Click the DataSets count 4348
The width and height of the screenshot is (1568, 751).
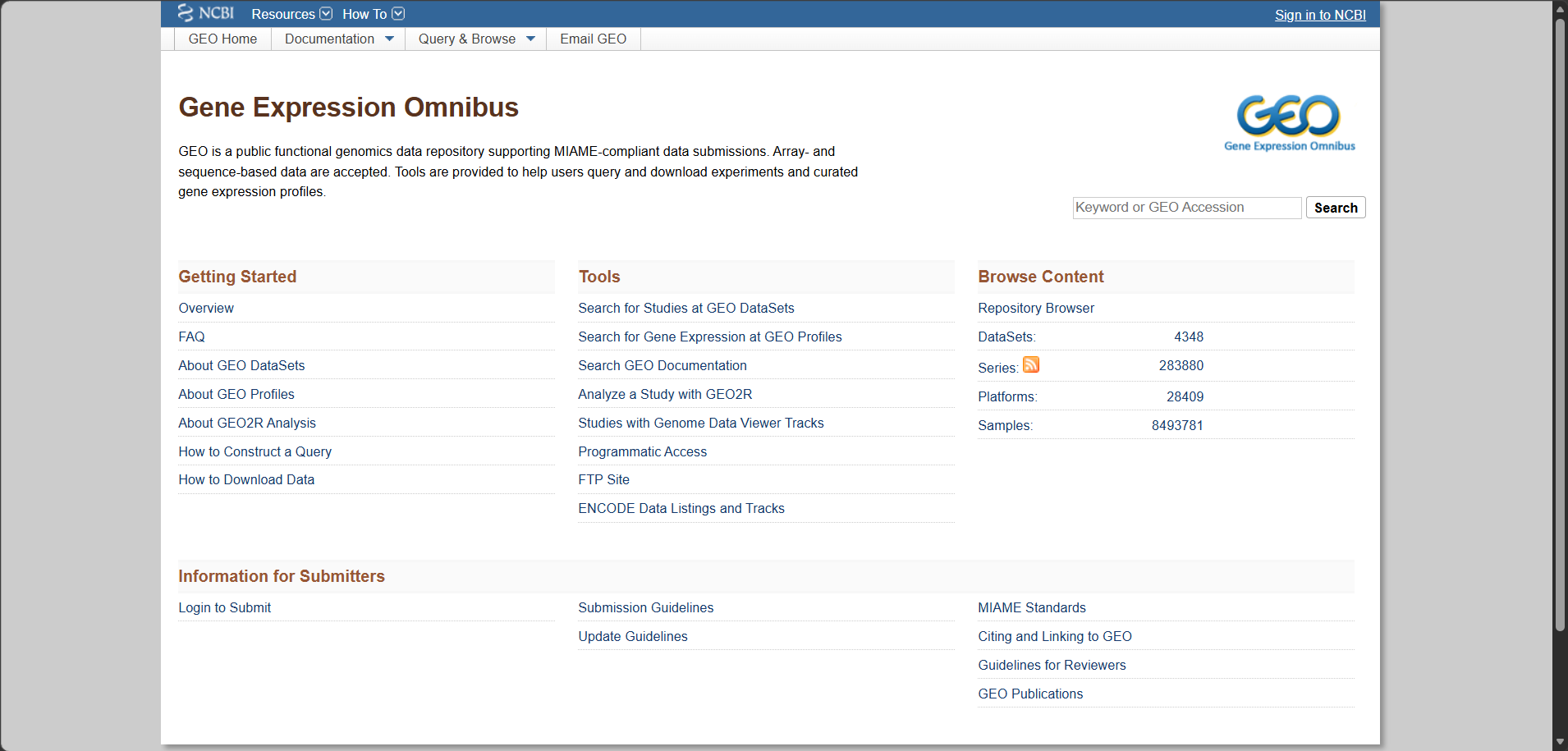click(1189, 337)
